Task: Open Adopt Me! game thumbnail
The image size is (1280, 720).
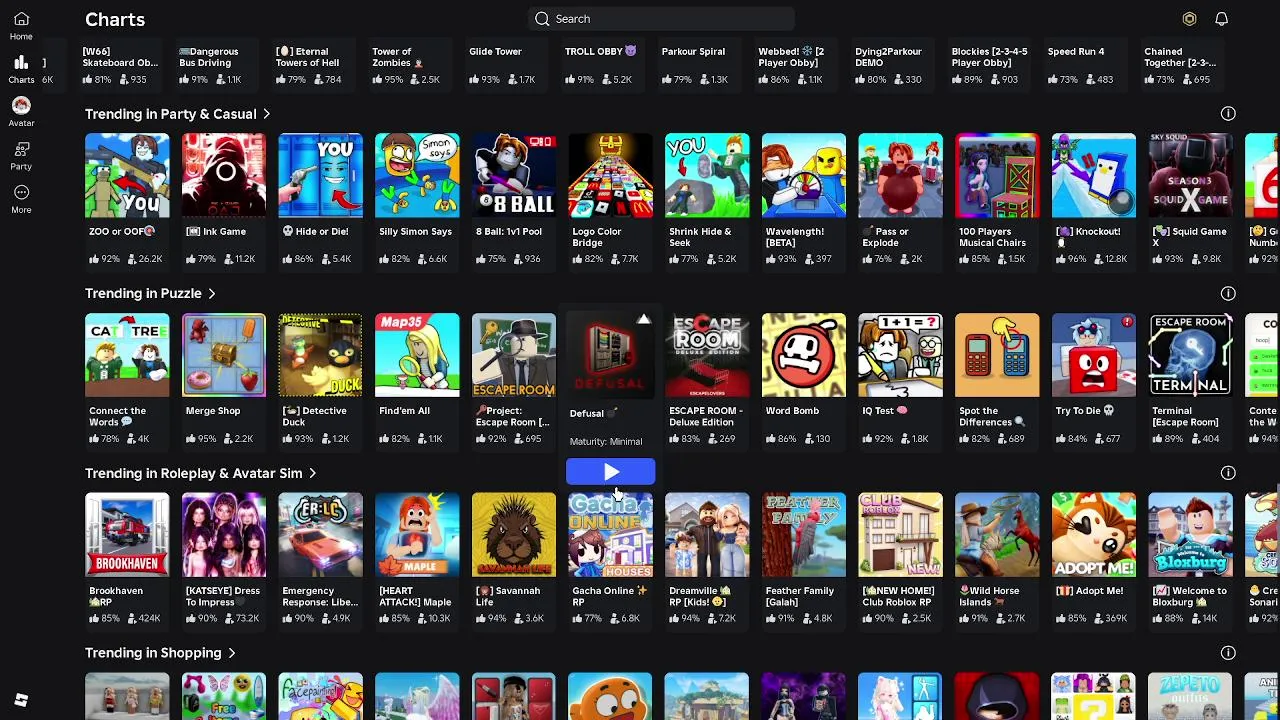Action: click(1094, 535)
